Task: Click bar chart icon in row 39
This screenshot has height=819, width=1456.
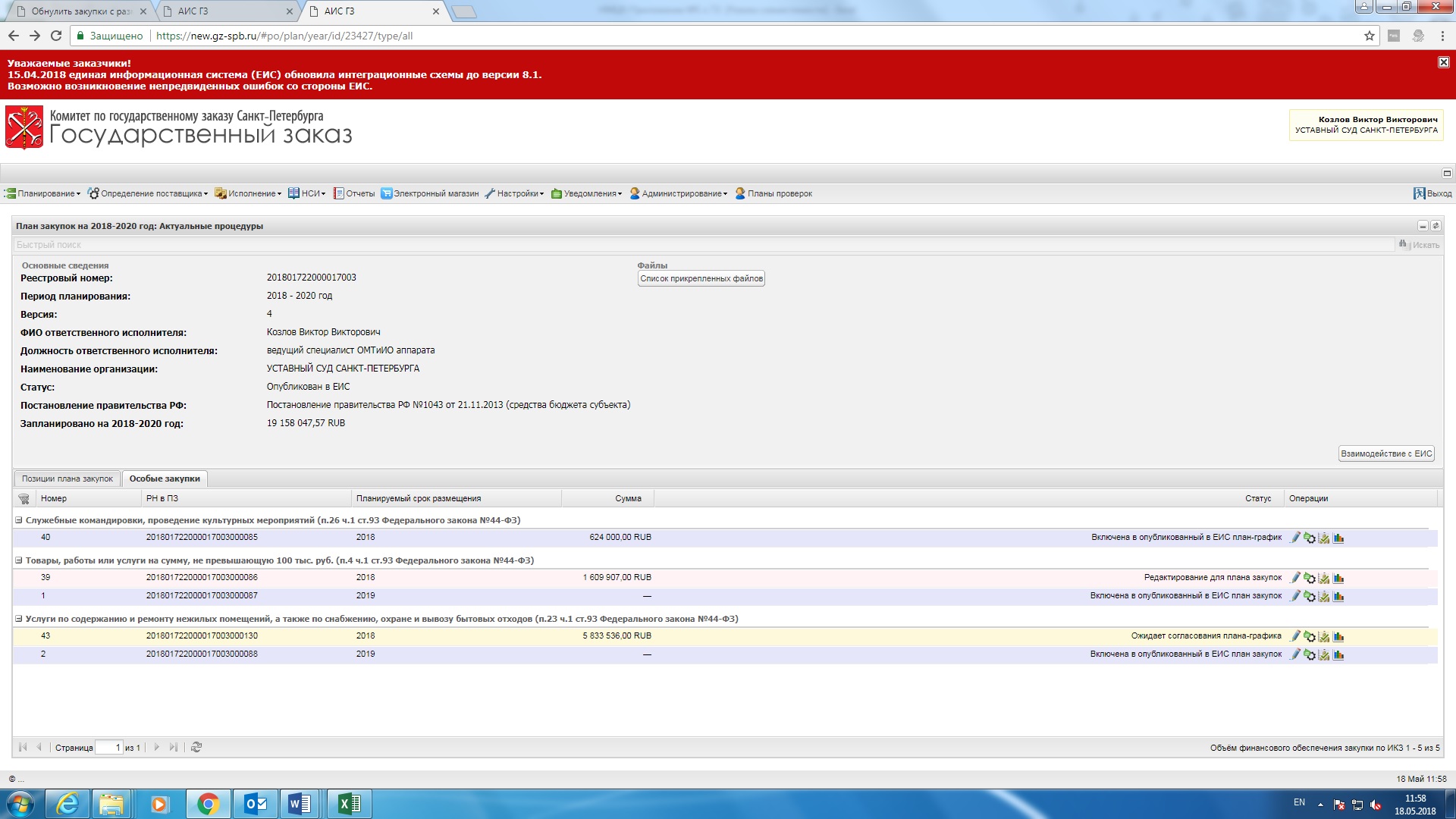Action: 1338,579
